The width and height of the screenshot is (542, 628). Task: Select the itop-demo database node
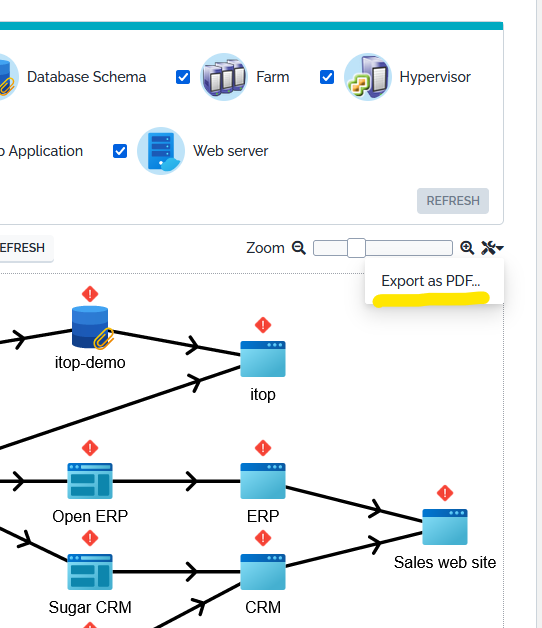tap(90, 327)
